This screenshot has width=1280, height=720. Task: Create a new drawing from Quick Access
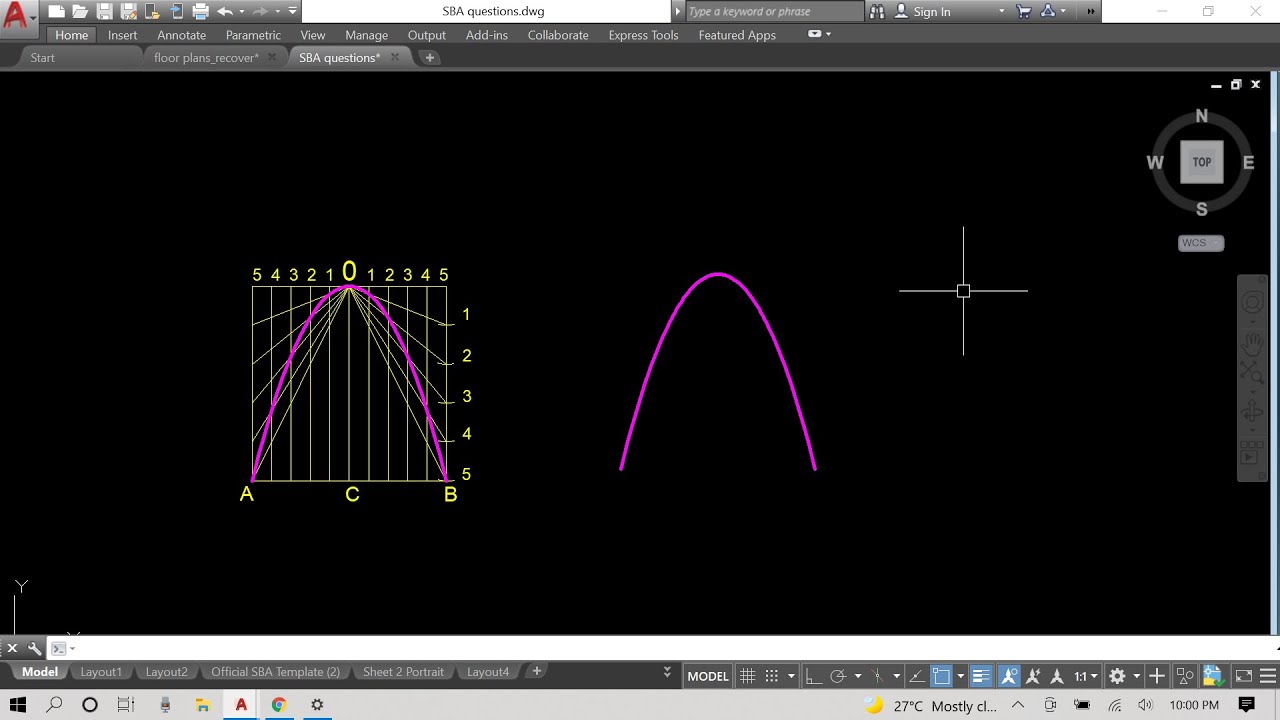point(56,12)
